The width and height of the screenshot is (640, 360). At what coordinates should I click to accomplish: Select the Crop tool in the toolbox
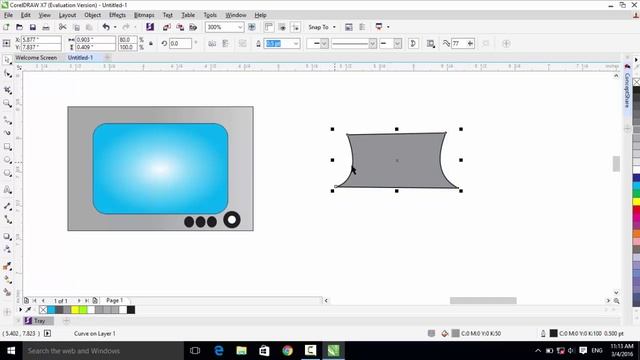coord(7,90)
